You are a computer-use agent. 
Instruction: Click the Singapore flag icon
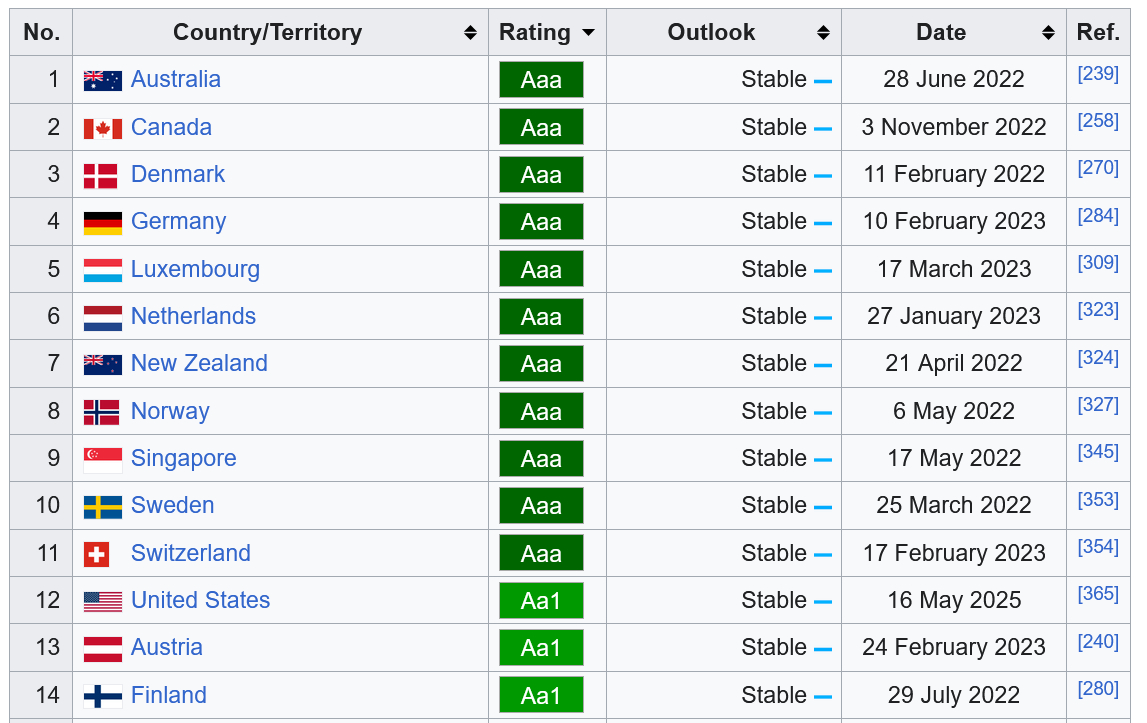[102, 459]
